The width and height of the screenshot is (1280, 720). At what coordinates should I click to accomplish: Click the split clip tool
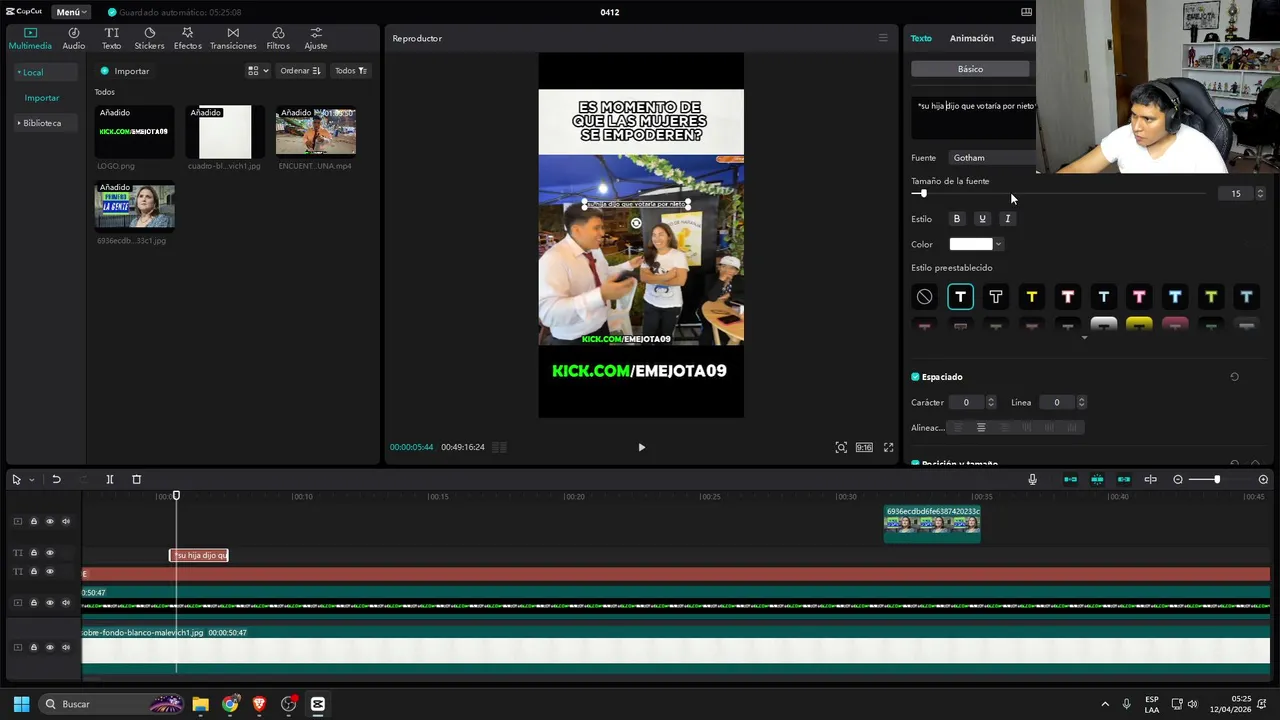tap(110, 480)
